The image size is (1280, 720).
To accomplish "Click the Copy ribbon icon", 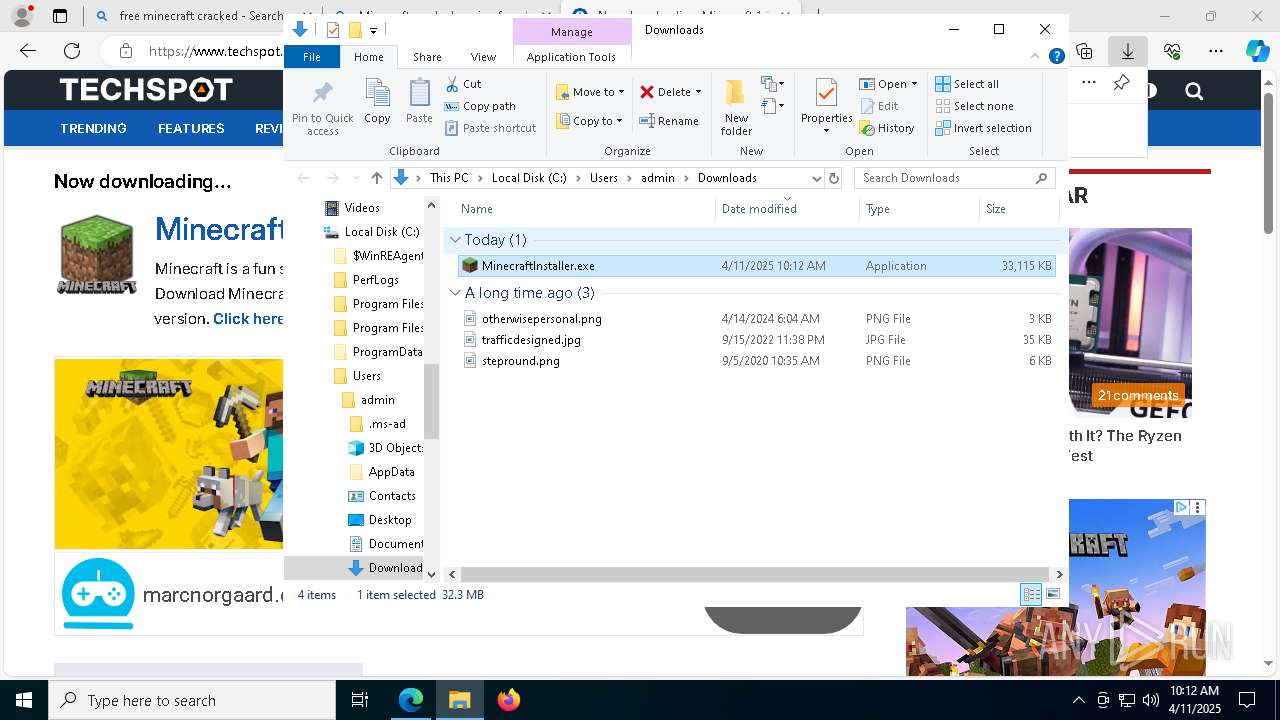I will [377, 101].
